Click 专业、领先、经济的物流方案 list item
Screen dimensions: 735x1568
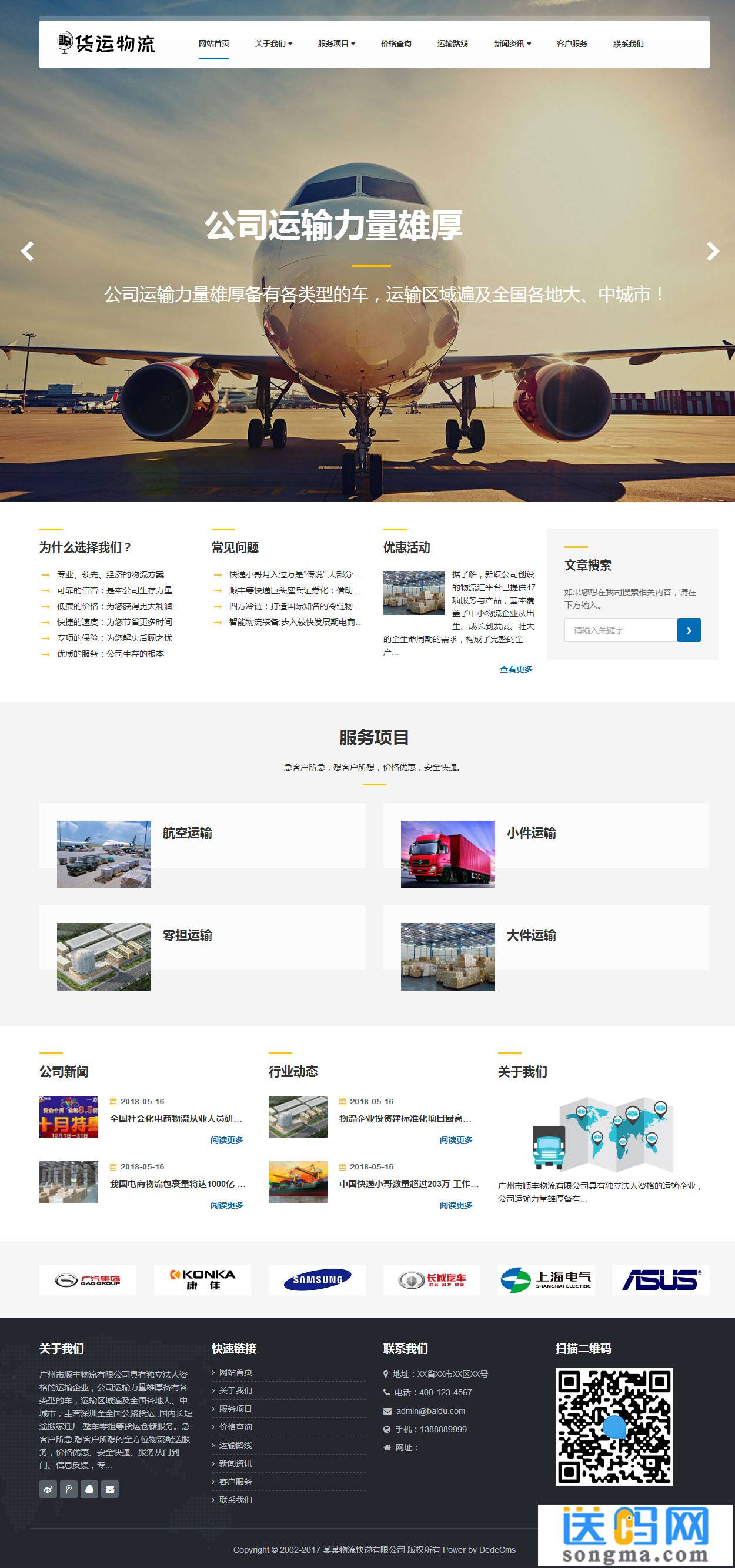tap(110, 574)
